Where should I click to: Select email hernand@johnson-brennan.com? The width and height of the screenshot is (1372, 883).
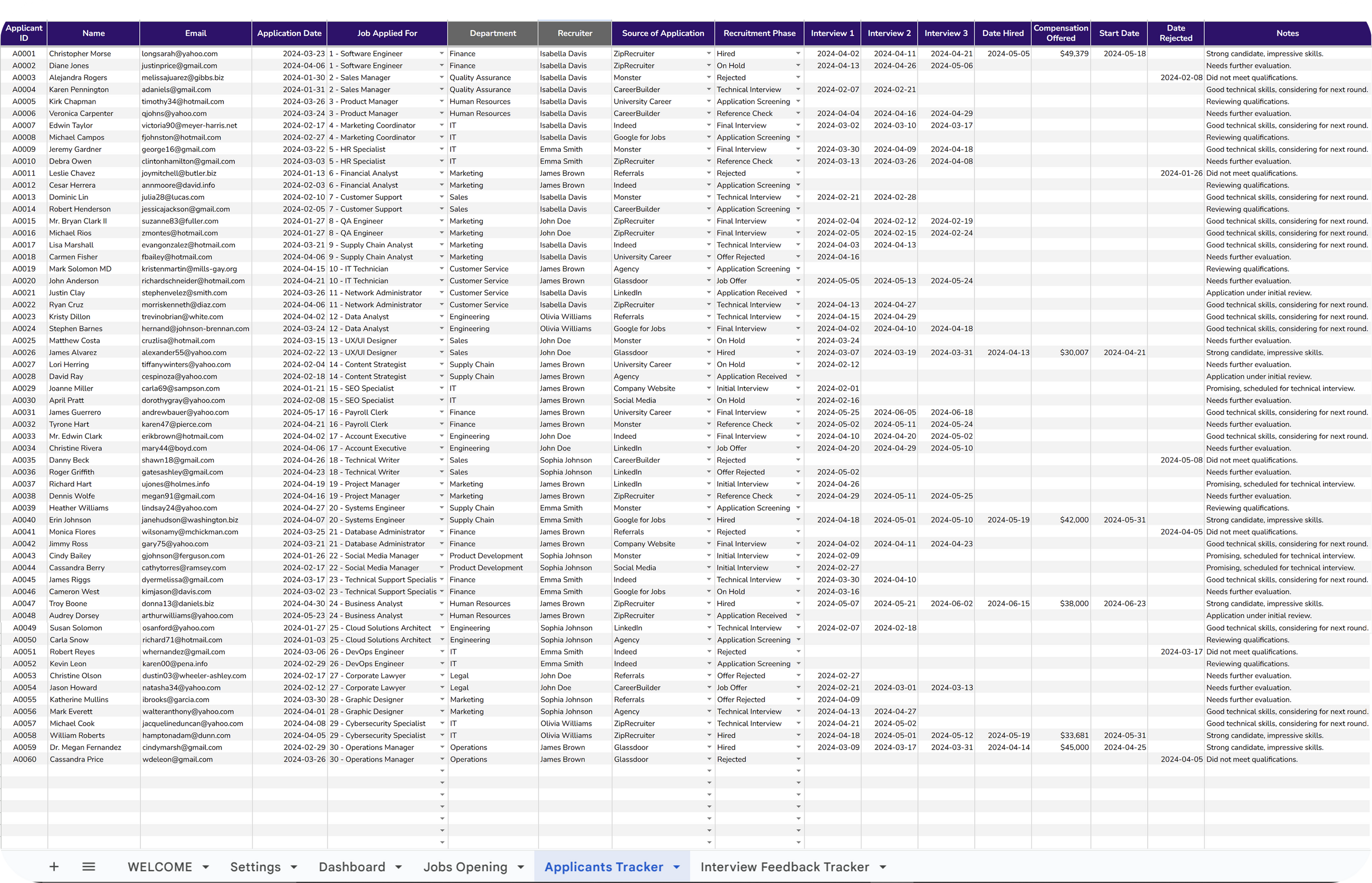point(196,329)
